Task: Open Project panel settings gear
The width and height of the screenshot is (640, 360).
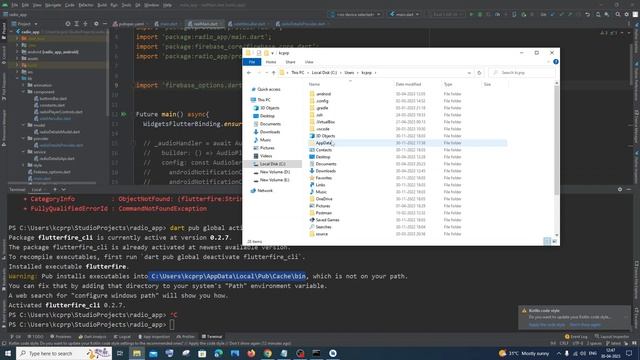Action: pyautogui.click(x=96, y=24)
